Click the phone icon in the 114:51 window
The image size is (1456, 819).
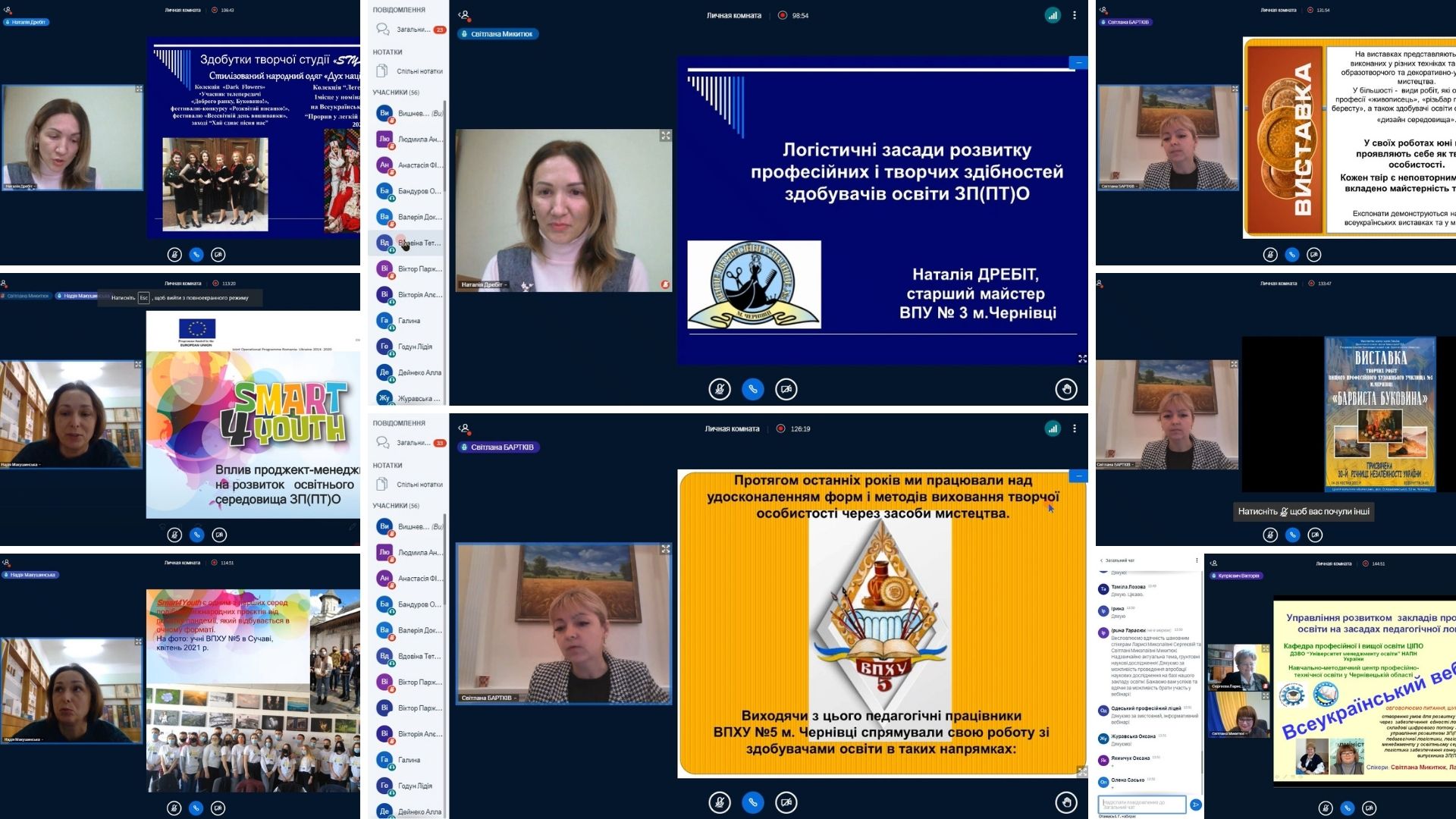click(196, 808)
